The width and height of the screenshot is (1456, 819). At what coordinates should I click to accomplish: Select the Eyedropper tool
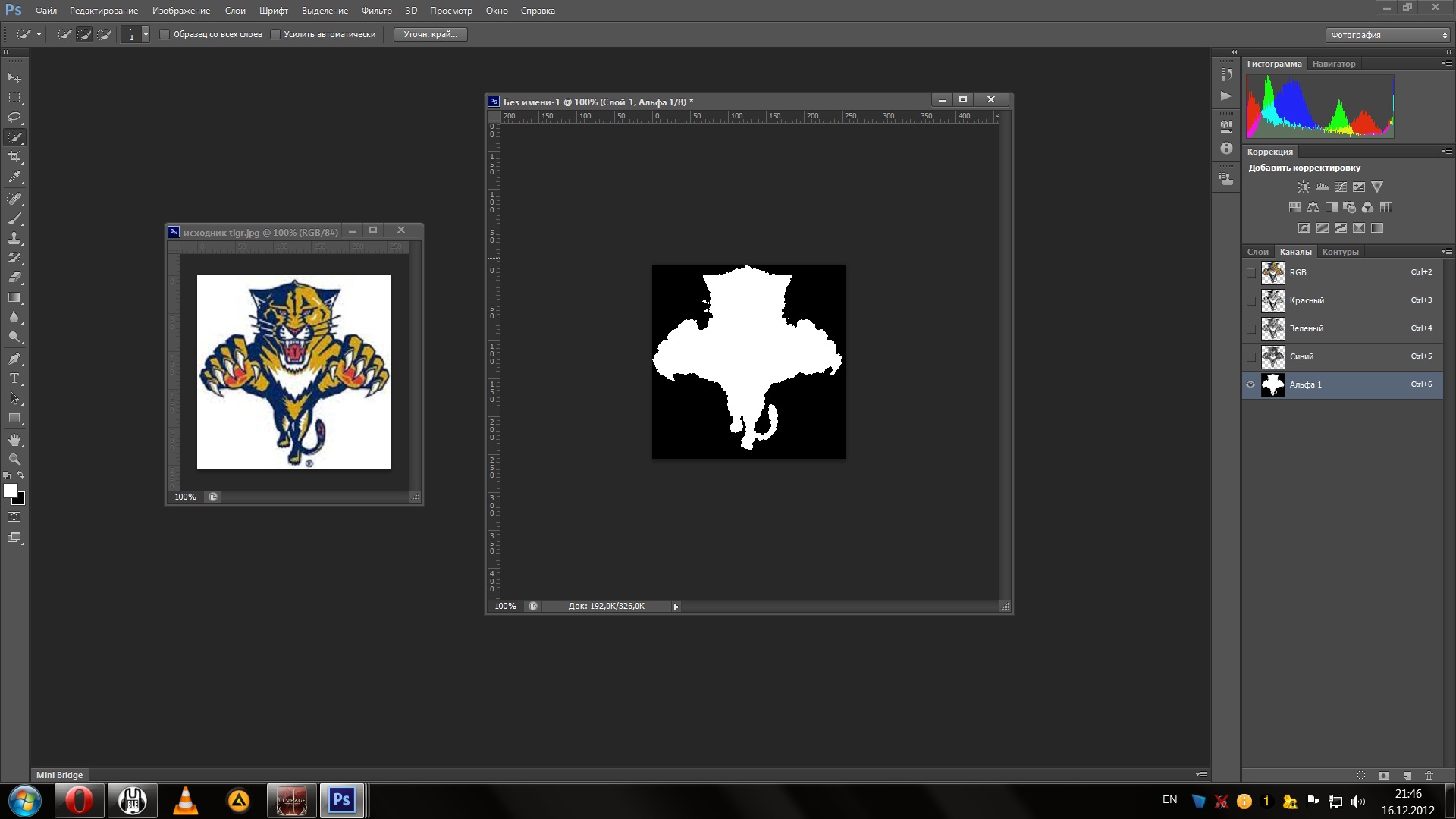[x=14, y=177]
